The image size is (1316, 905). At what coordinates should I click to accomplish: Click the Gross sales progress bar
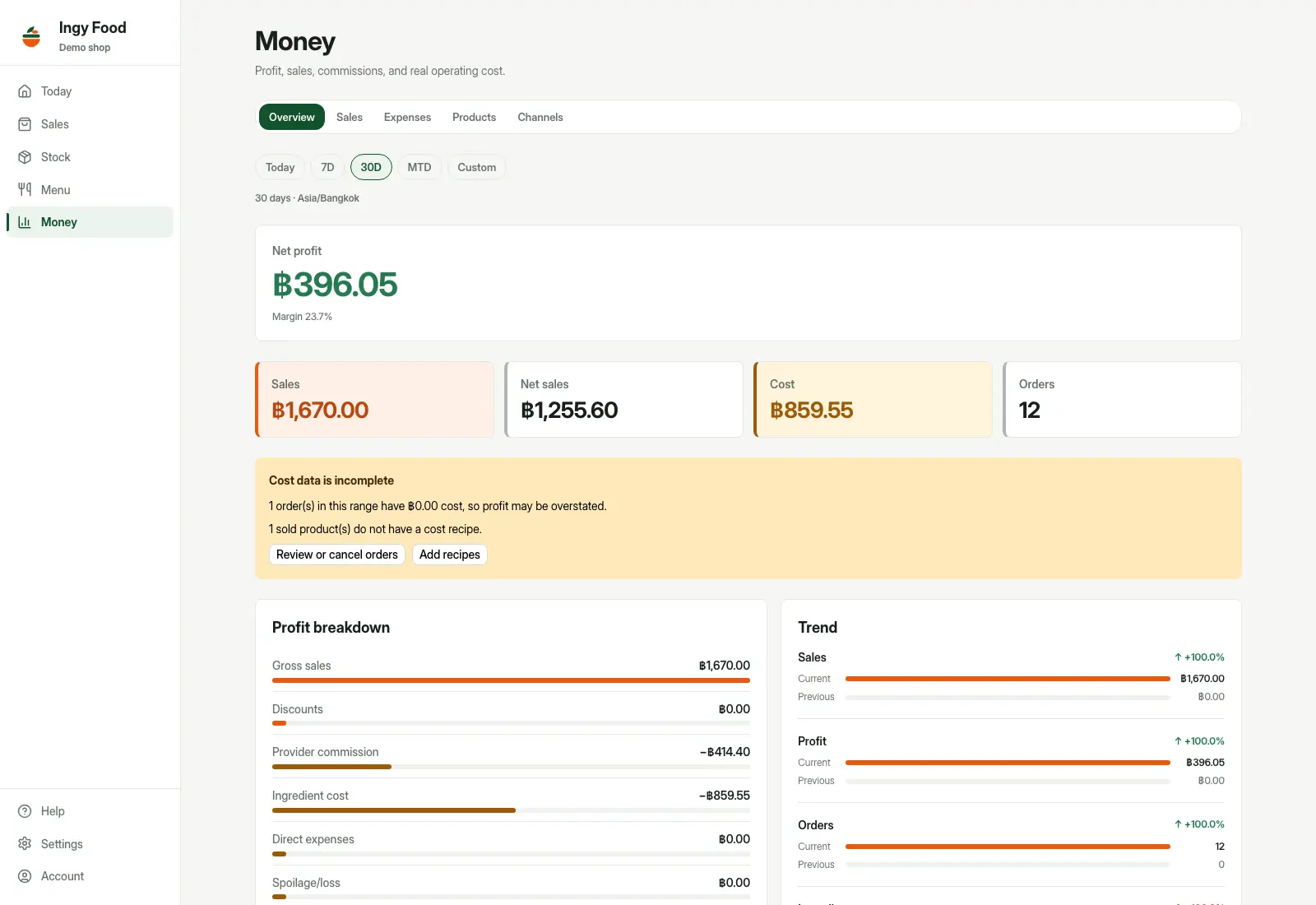tap(511, 680)
